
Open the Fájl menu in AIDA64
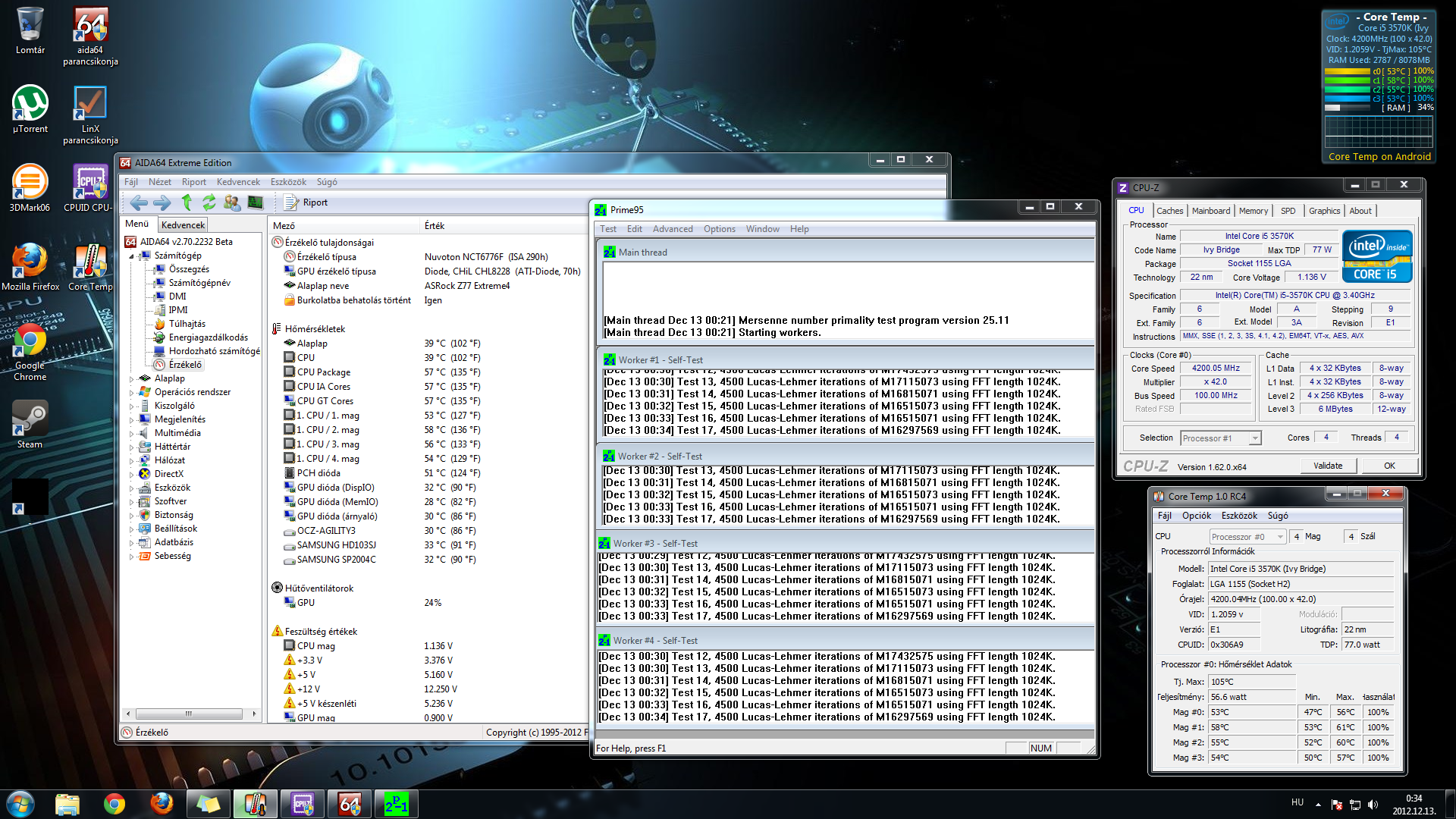tap(131, 182)
